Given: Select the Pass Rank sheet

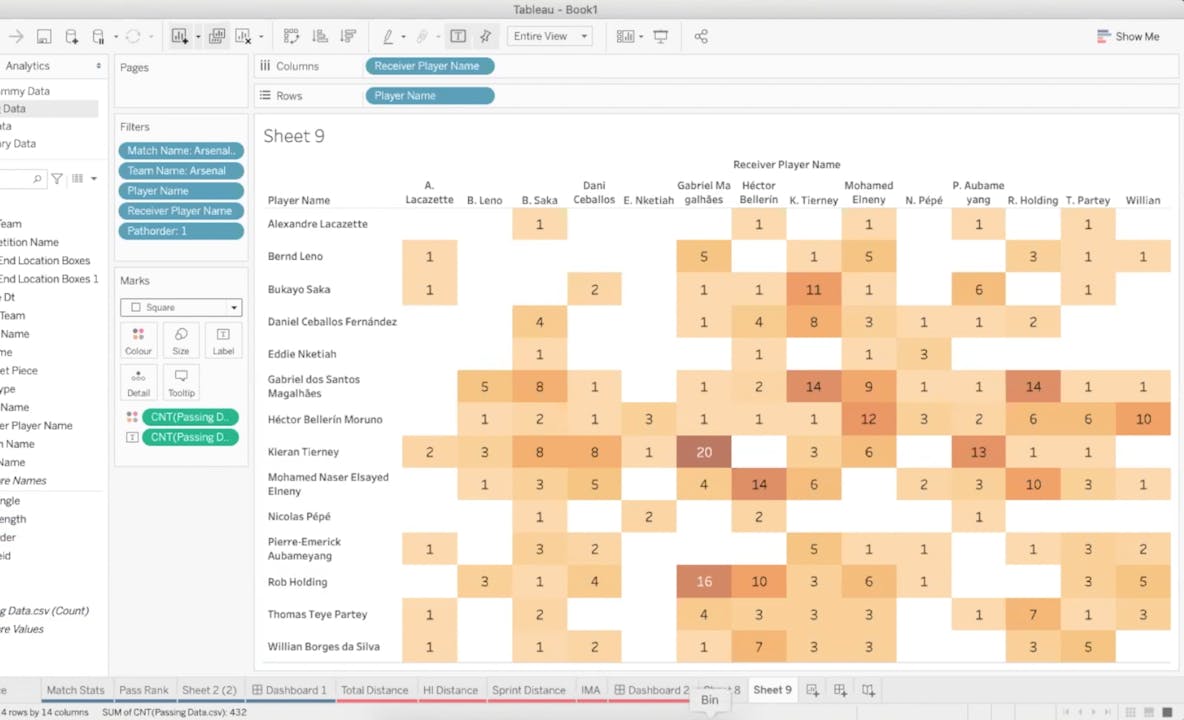Looking at the screenshot, I should 143,690.
